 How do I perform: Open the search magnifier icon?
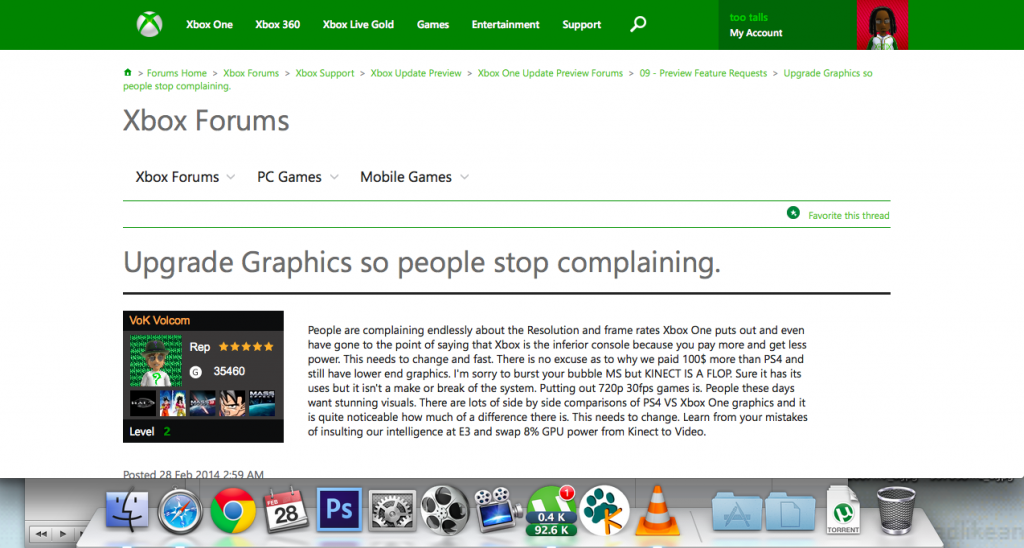[638, 24]
